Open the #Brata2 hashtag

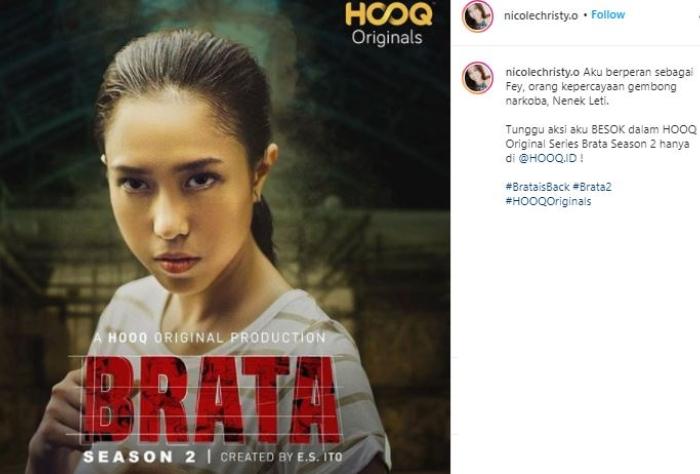[x=592, y=187]
